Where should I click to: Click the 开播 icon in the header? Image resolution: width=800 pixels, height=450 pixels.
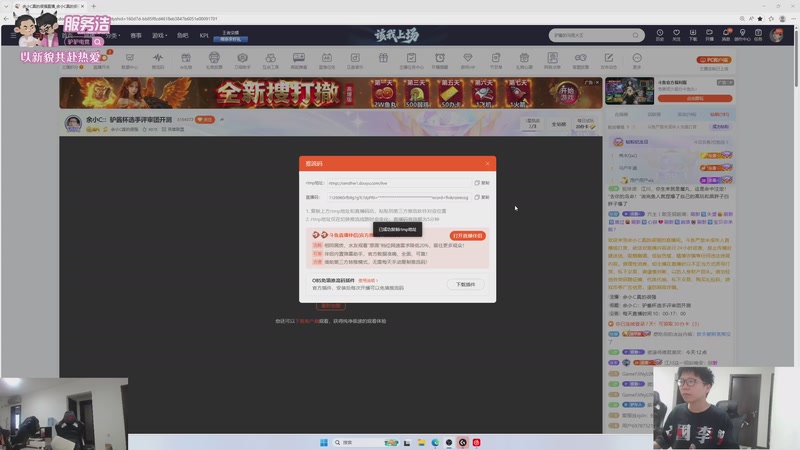tap(709, 35)
